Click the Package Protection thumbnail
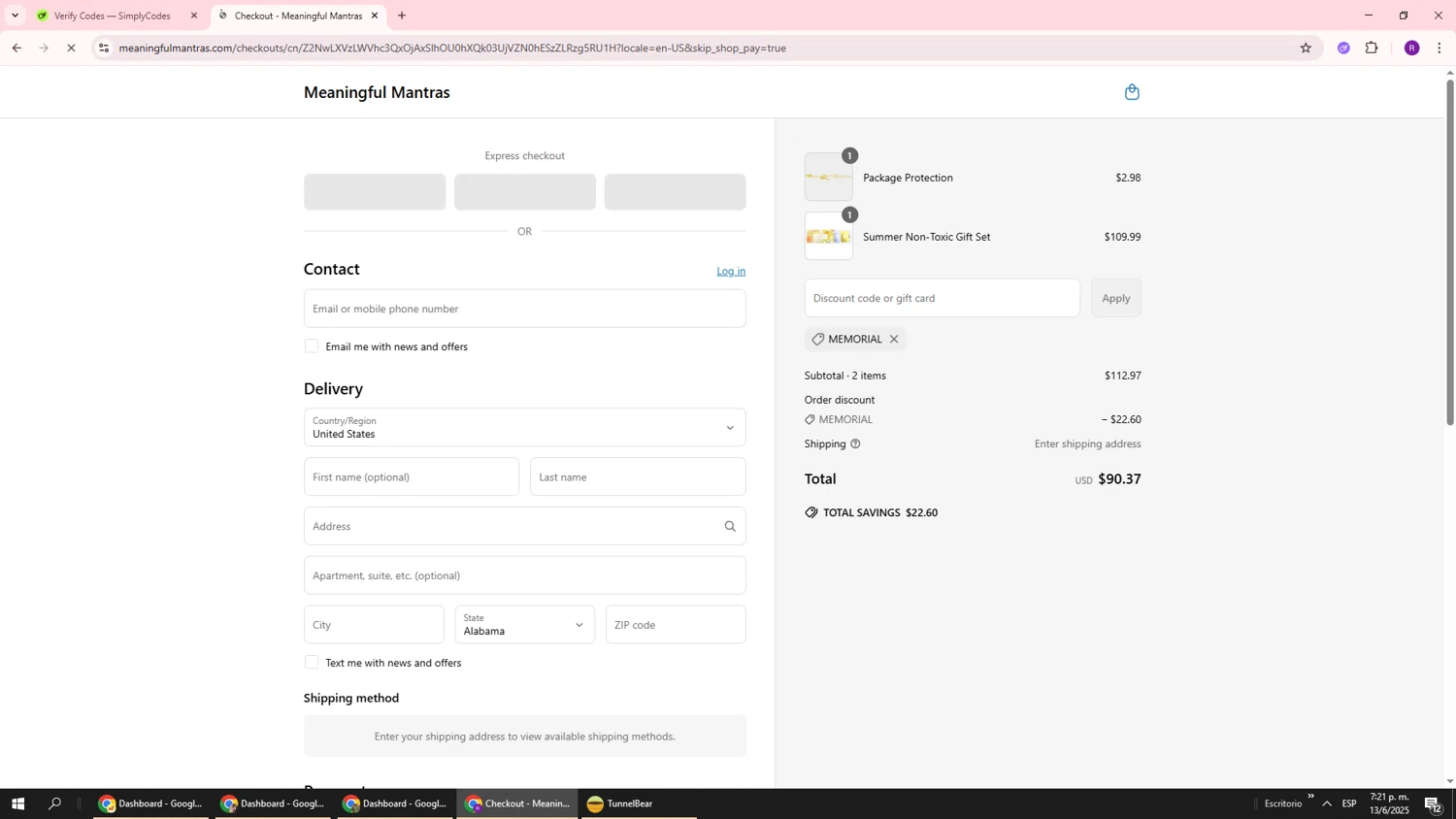 pos(829,178)
